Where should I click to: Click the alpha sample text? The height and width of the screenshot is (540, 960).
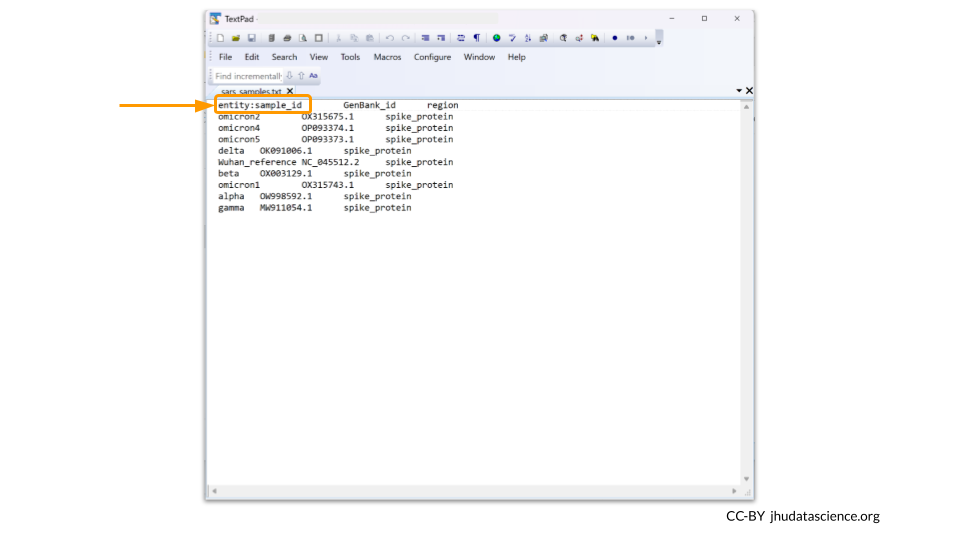231,197
